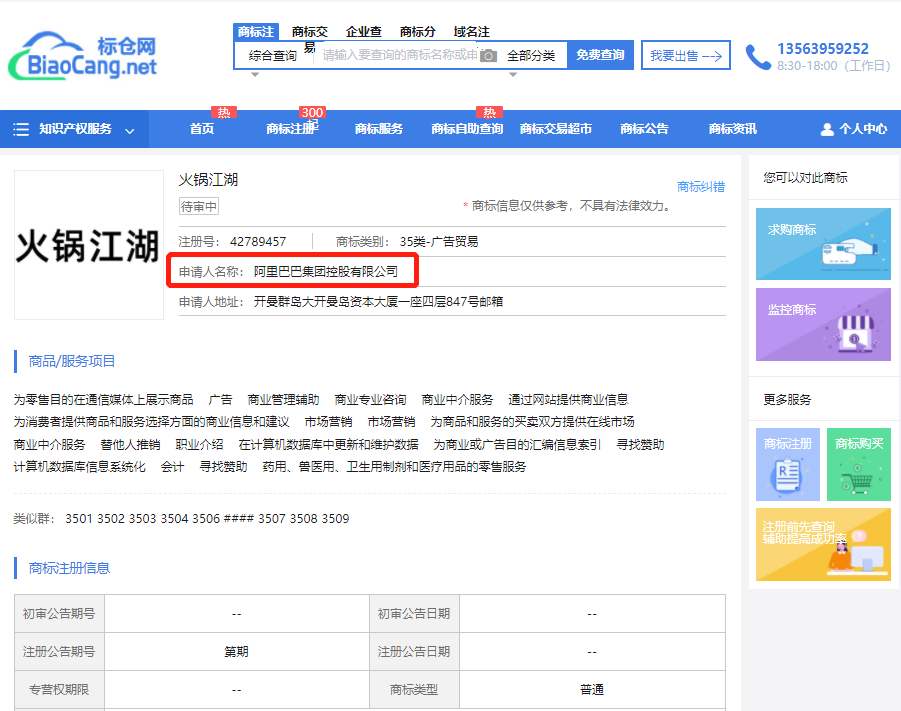Click the 广告 service item
901x711 pixels.
(x=221, y=399)
